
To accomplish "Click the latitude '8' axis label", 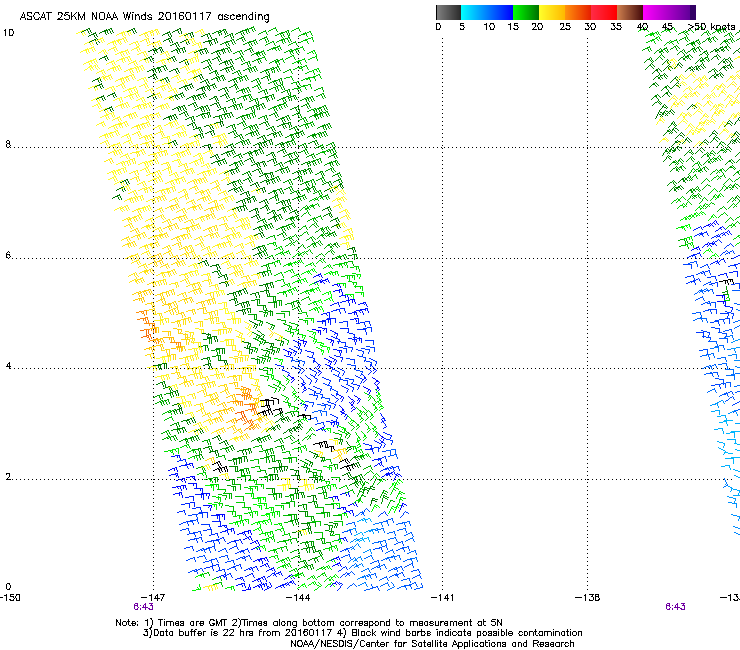I will coord(8,144).
